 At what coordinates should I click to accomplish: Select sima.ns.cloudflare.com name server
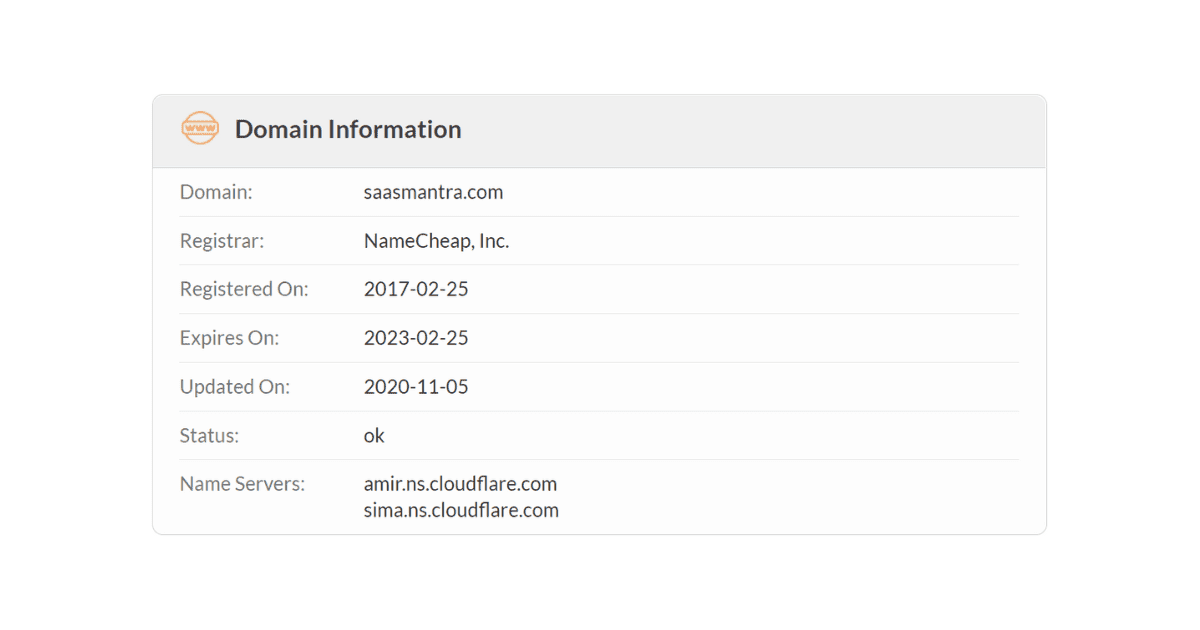coord(461,510)
